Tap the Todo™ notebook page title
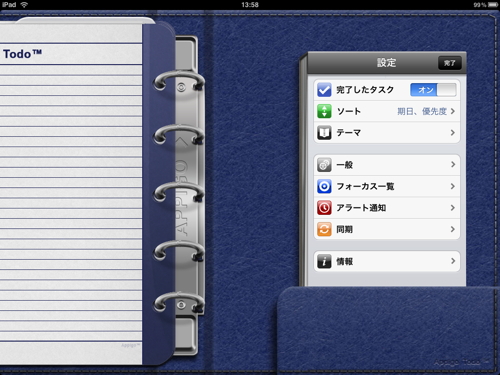Image resolution: width=500 pixels, height=375 pixels. coord(22,54)
